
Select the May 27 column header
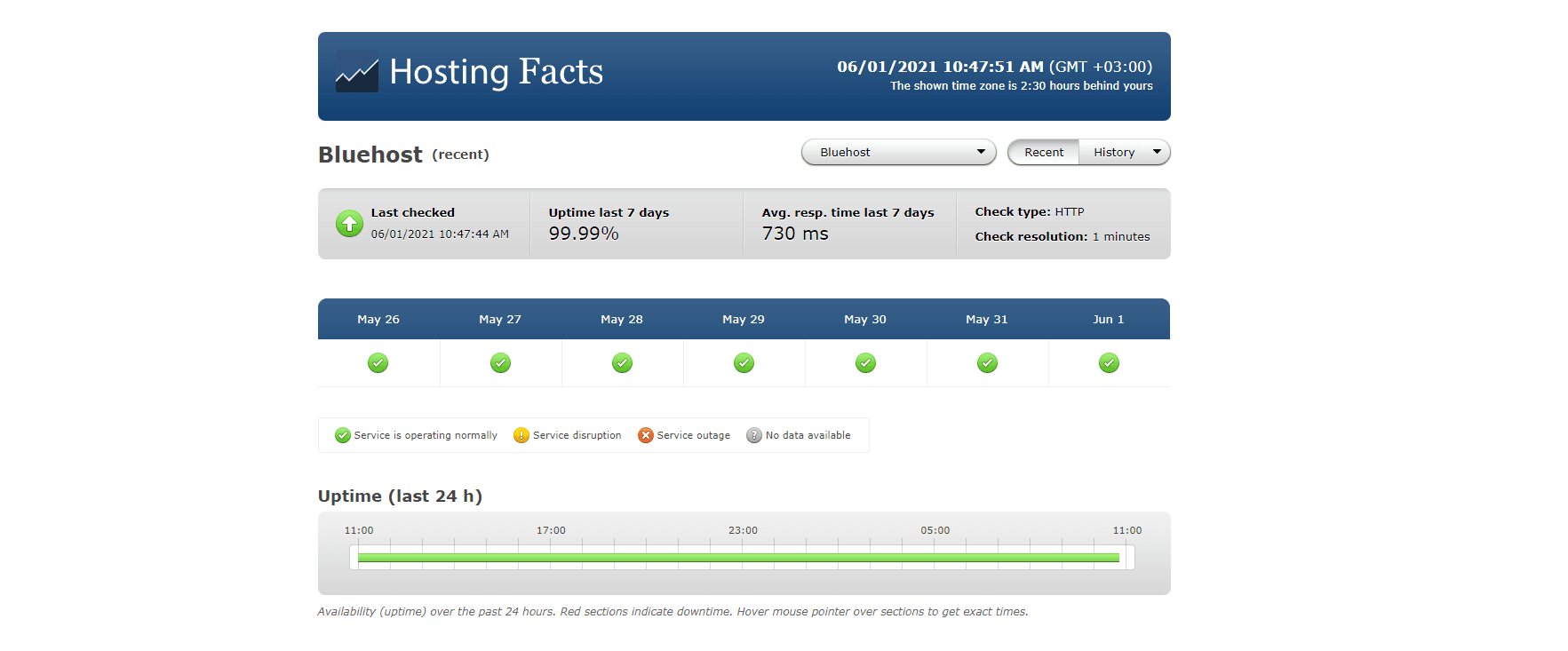pos(500,319)
